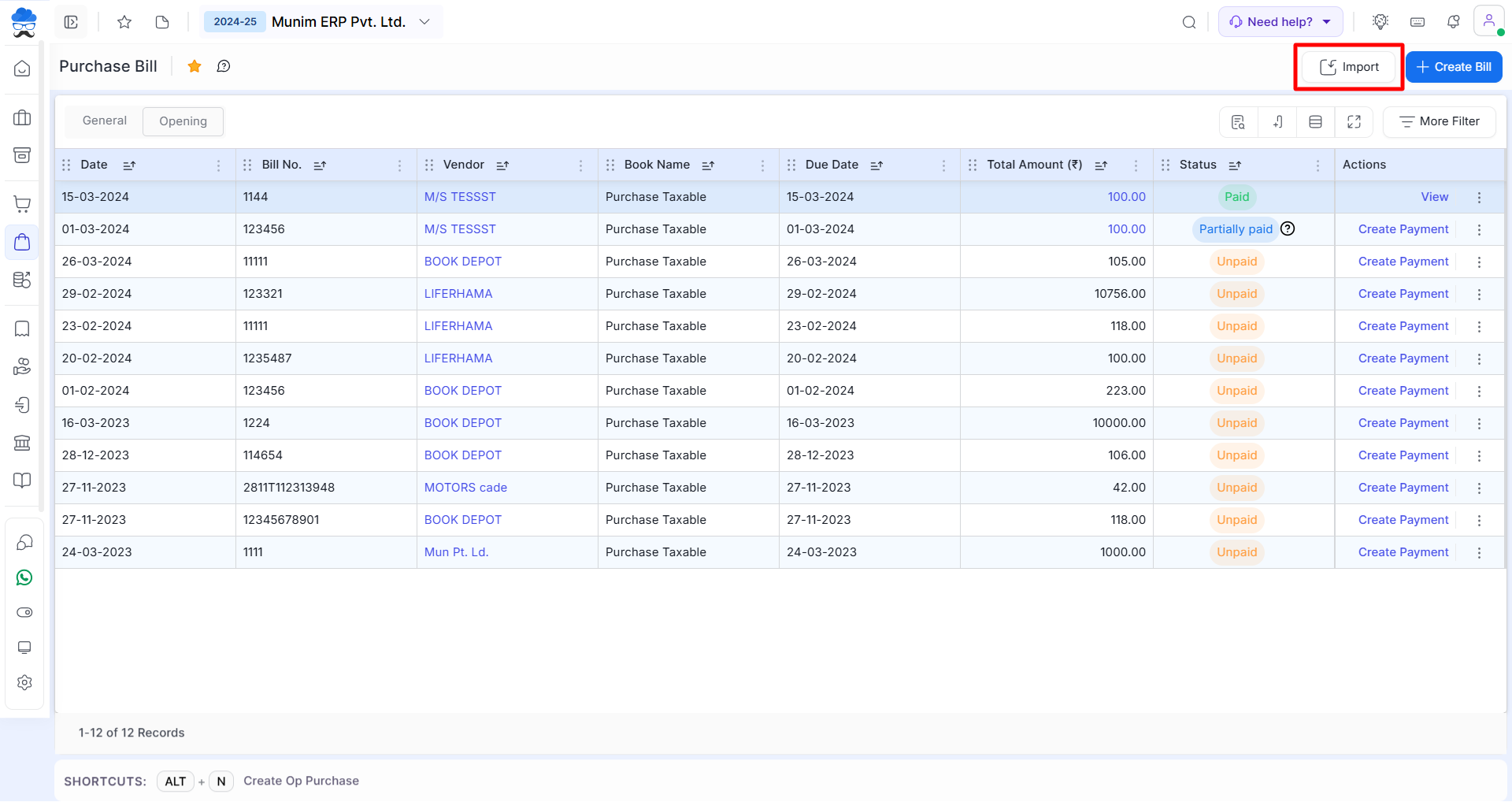Click the lightbulb ideas icon
The image size is (1512, 802).
point(1380,22)
